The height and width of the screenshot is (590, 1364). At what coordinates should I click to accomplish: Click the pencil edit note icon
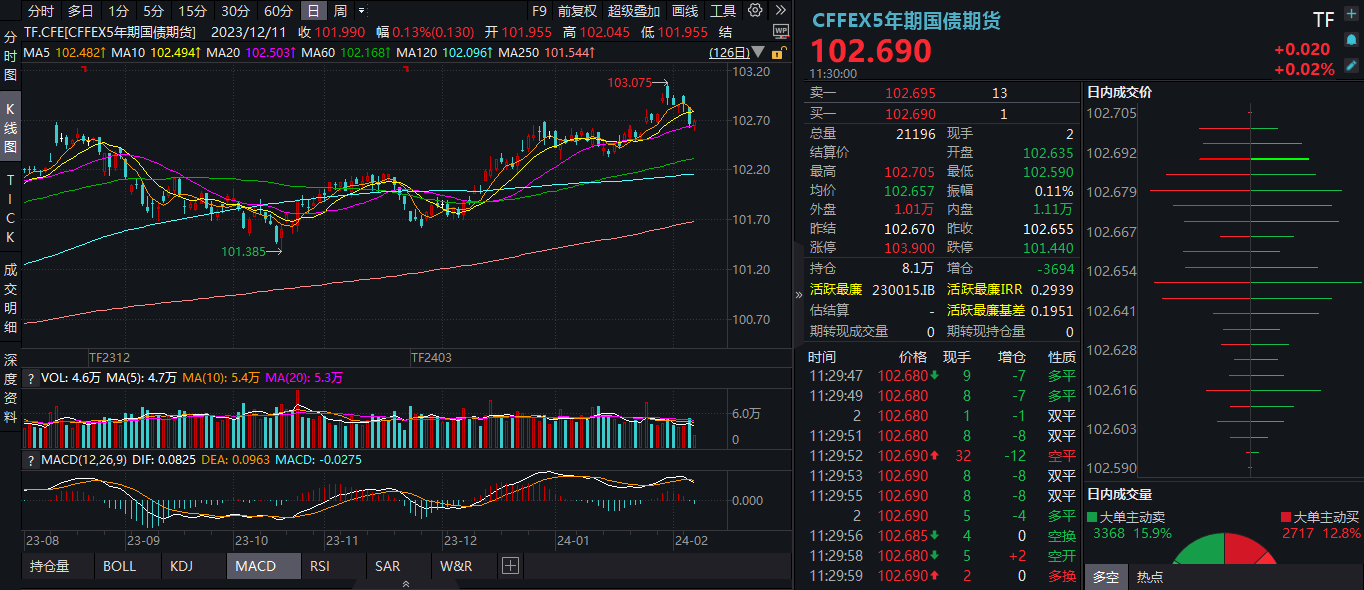pyautogui.click(x=1351, y=64)
